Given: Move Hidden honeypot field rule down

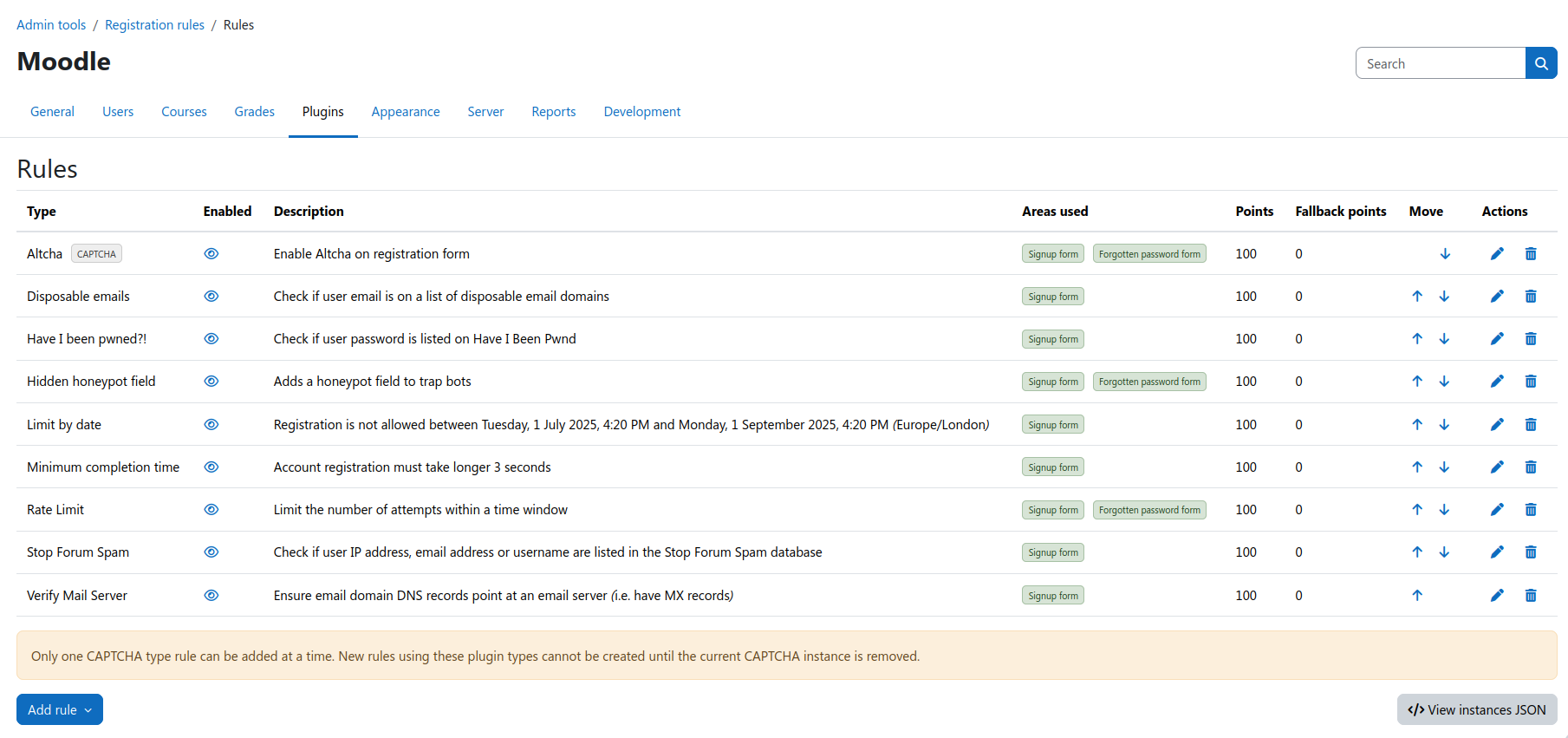Looking at the screenshot, I should (x=1444, y=382).
